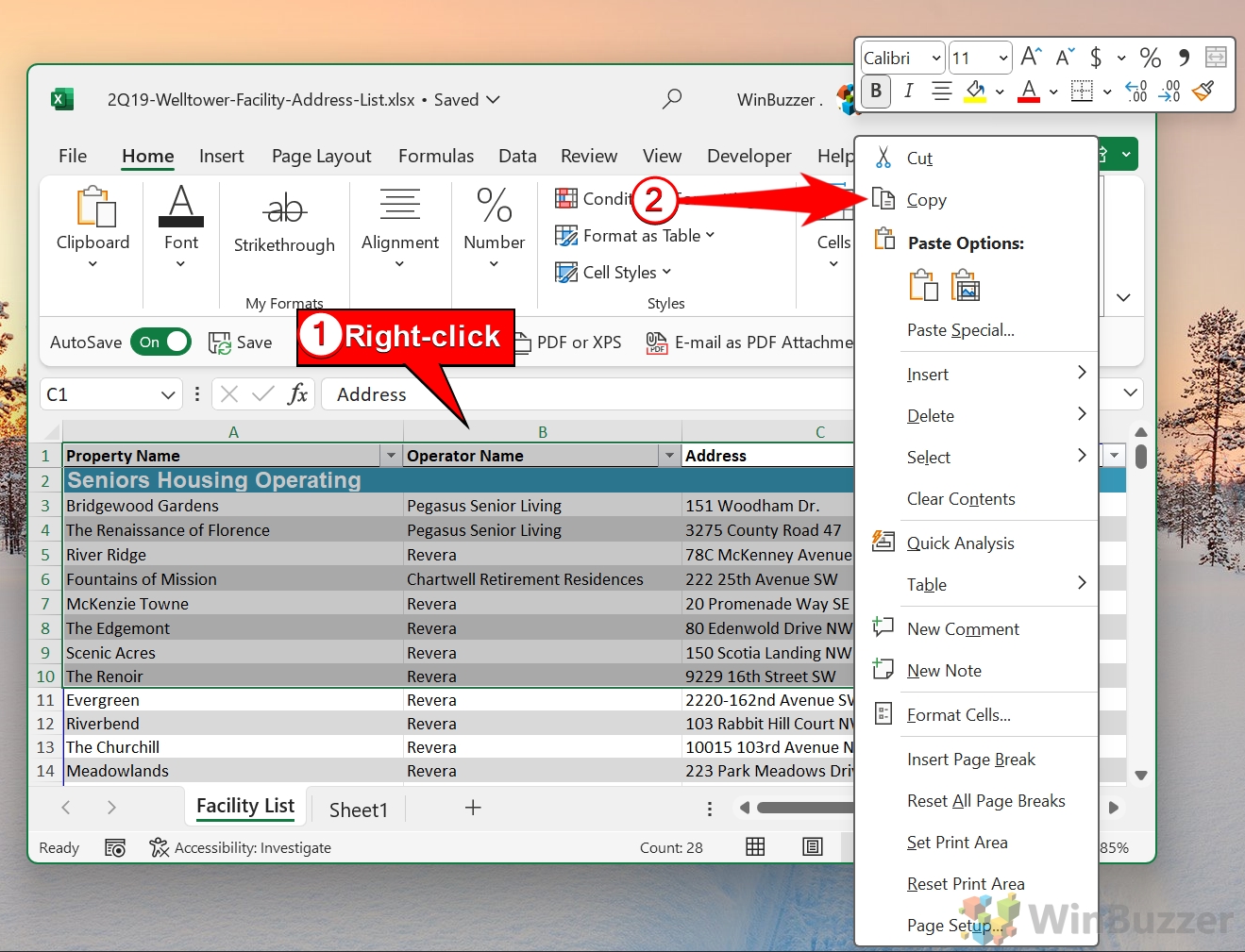Apply Comma Style number formatting
Image resolution: width=1245 pixels, height=952 pixels.
[1185, 58]
